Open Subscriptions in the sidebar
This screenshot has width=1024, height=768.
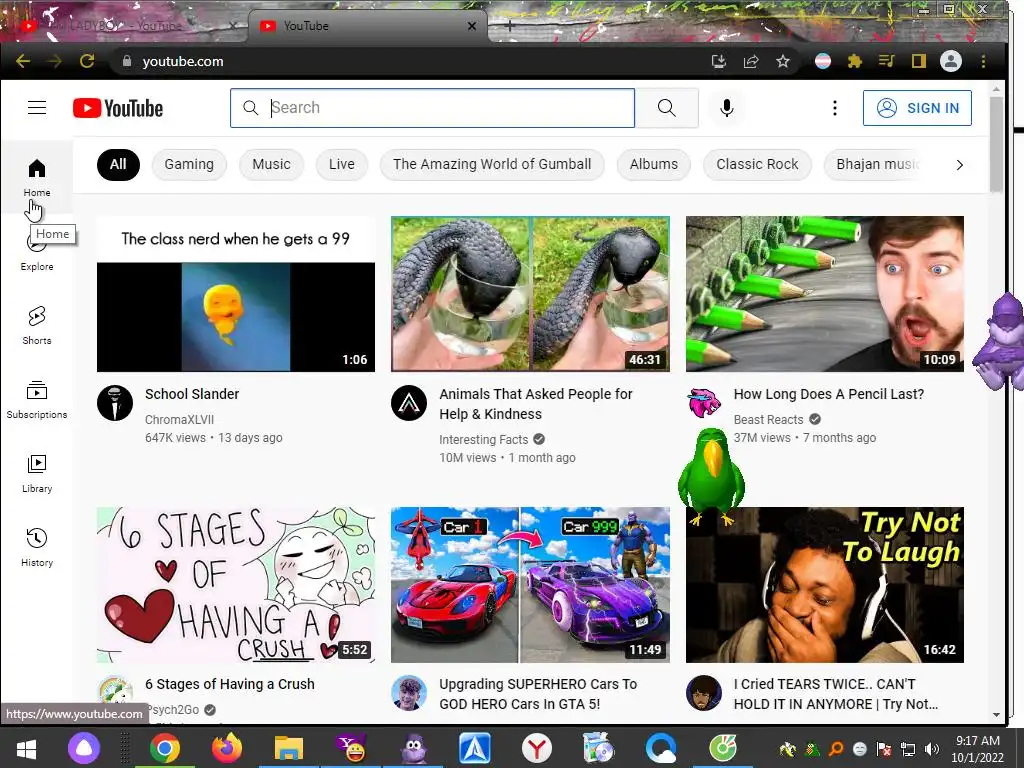click(x=37, y=399)
